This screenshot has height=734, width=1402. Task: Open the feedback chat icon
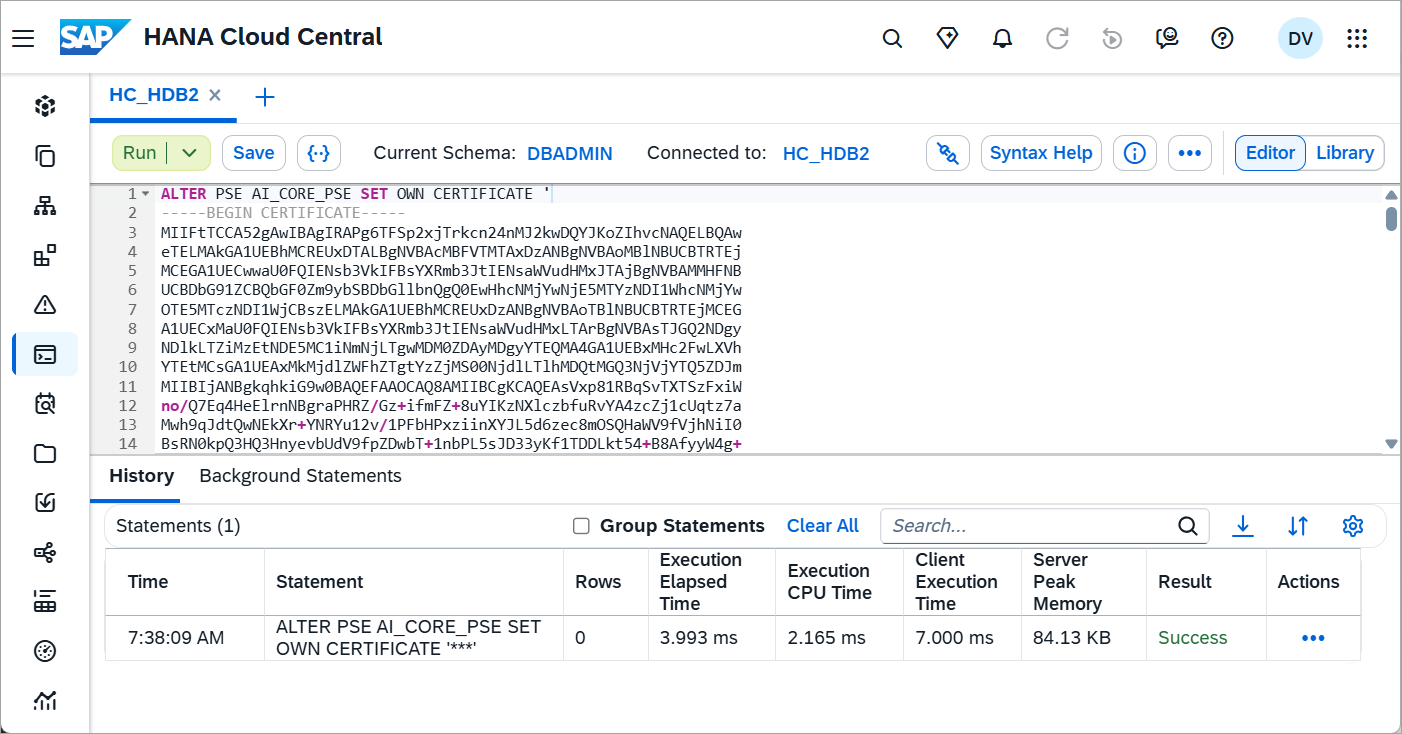(1167, 38)
